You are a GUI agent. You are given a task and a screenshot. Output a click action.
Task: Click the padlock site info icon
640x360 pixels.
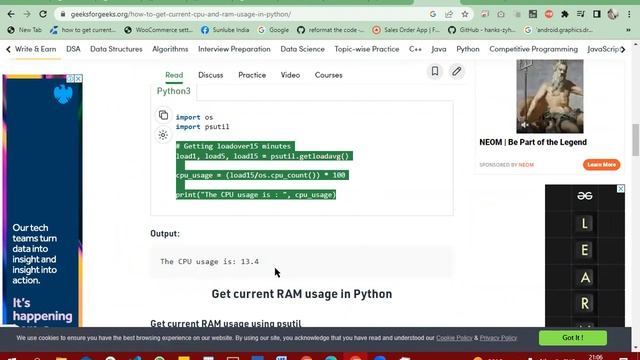tap(62, 14)
